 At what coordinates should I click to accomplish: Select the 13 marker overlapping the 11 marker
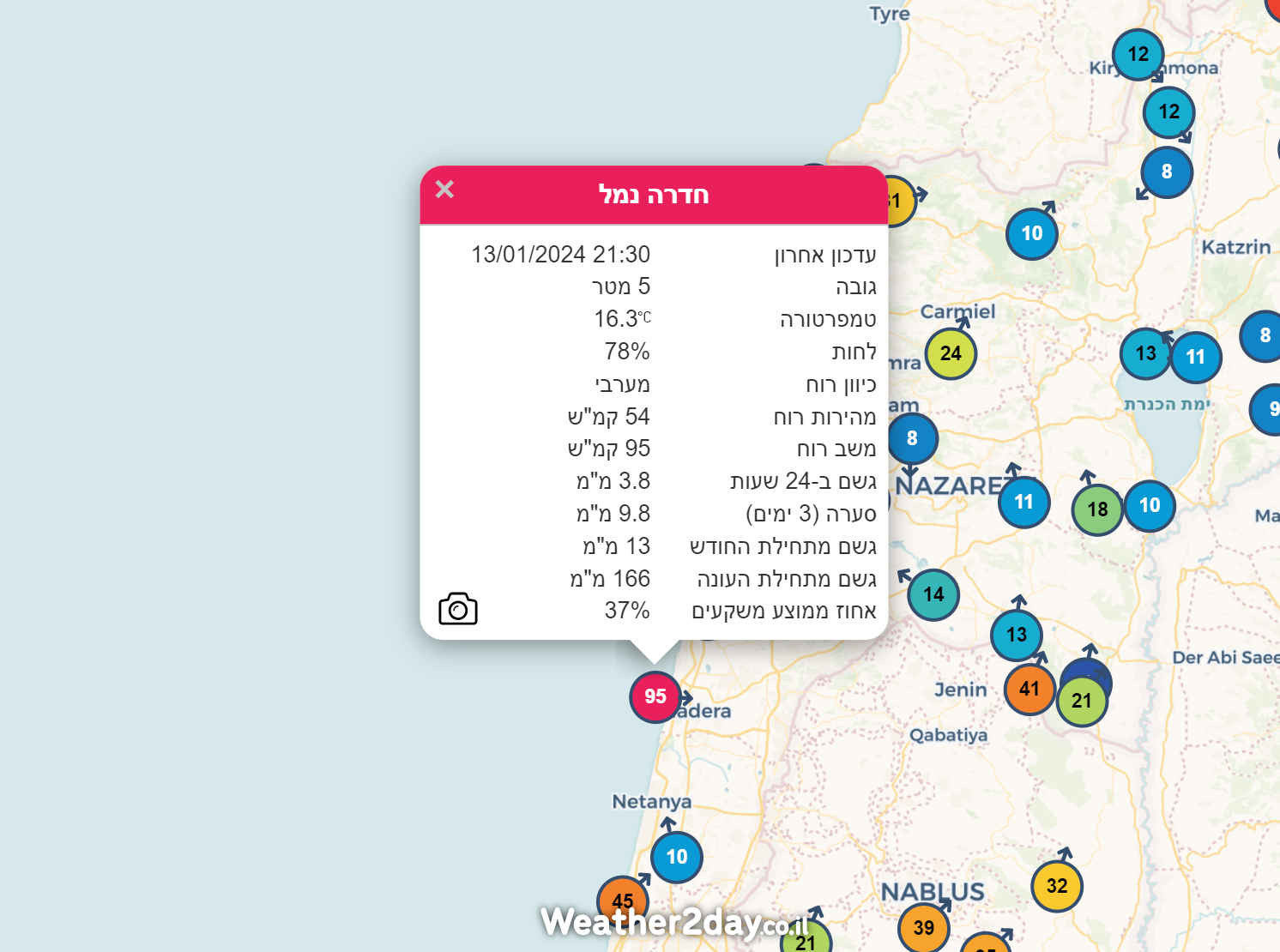[1144, 353]
